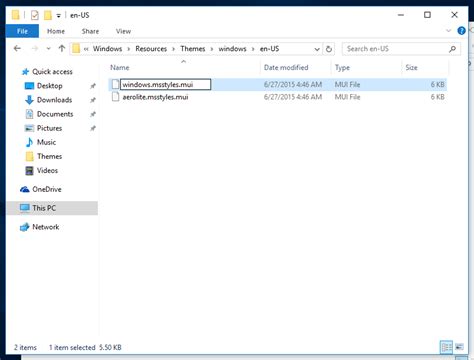The image size is (474, 360).
Task: Open the File ribbon tab
Action: point(22,31)
